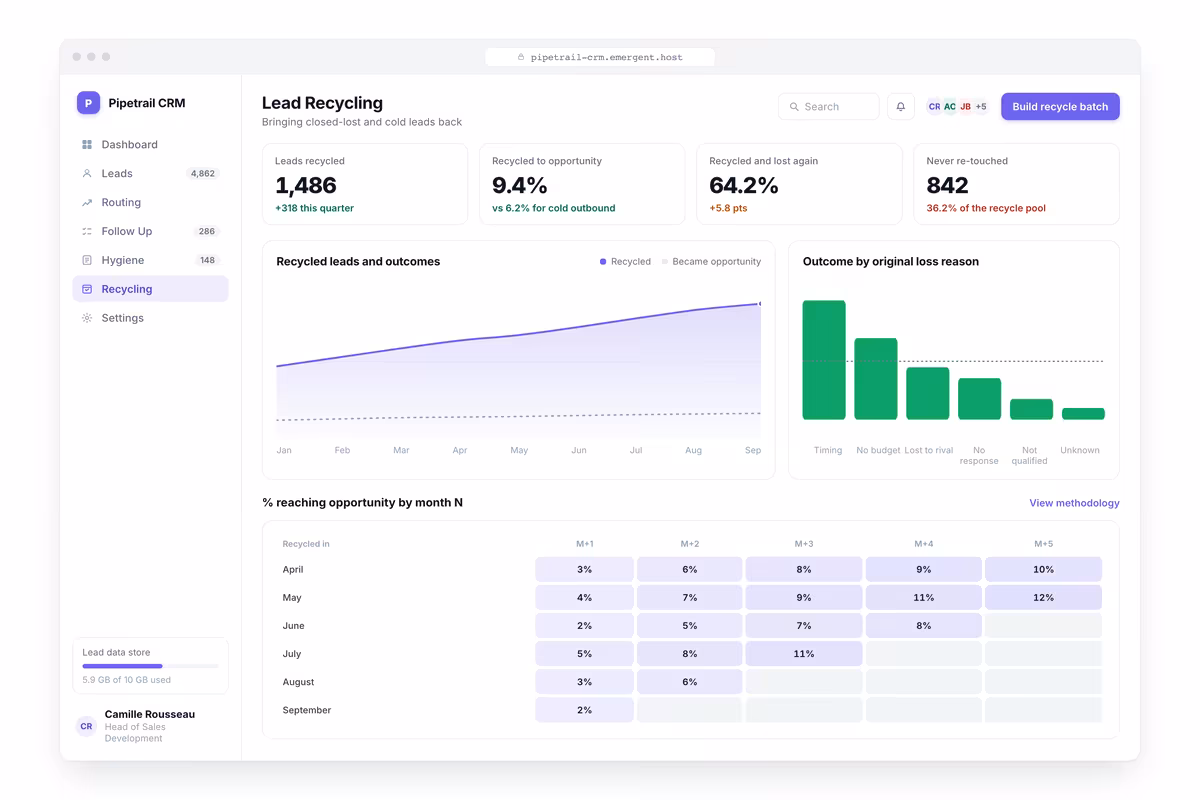Screen dimensions: 1200x800
Task: Click the 4,862 Leads count badge
Action: click(203, 174)
